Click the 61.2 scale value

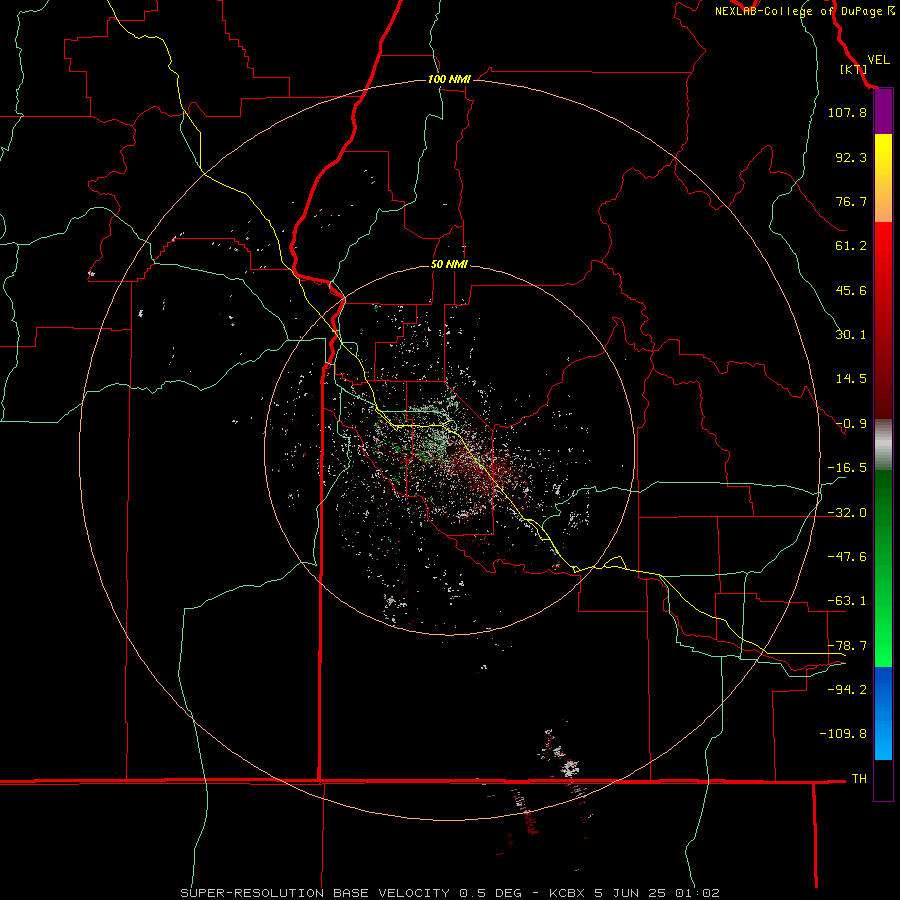[x=851, y=246]
